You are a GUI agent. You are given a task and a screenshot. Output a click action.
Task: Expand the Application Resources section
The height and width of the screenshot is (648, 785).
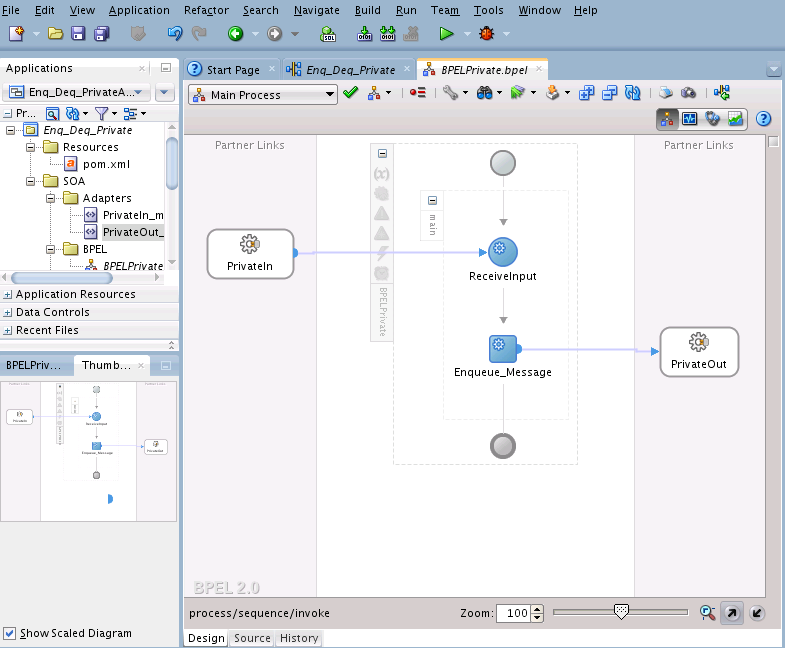click(x=8, y=295)
